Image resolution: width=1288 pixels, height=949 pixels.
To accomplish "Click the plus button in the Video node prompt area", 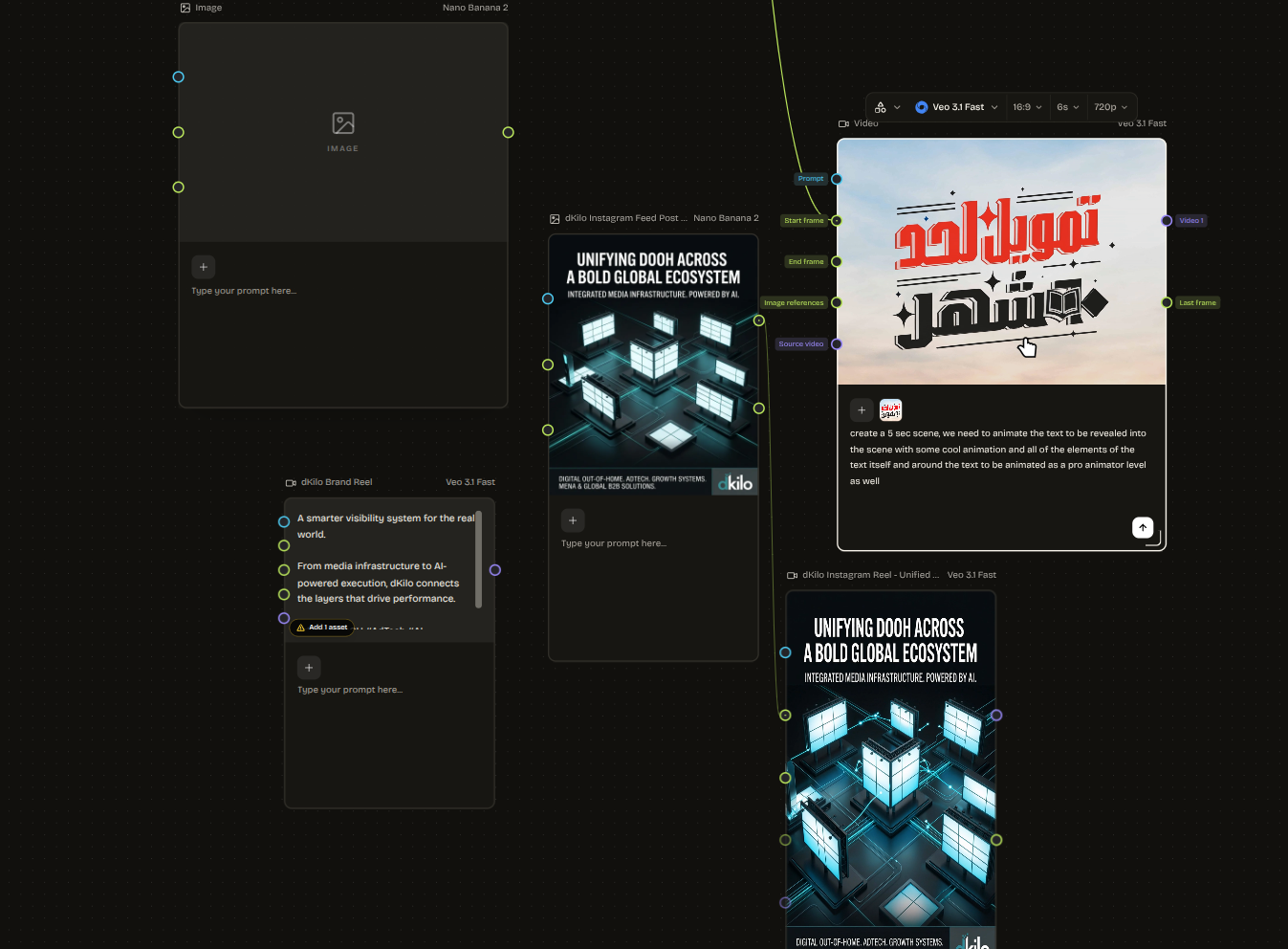I will 862,410.
